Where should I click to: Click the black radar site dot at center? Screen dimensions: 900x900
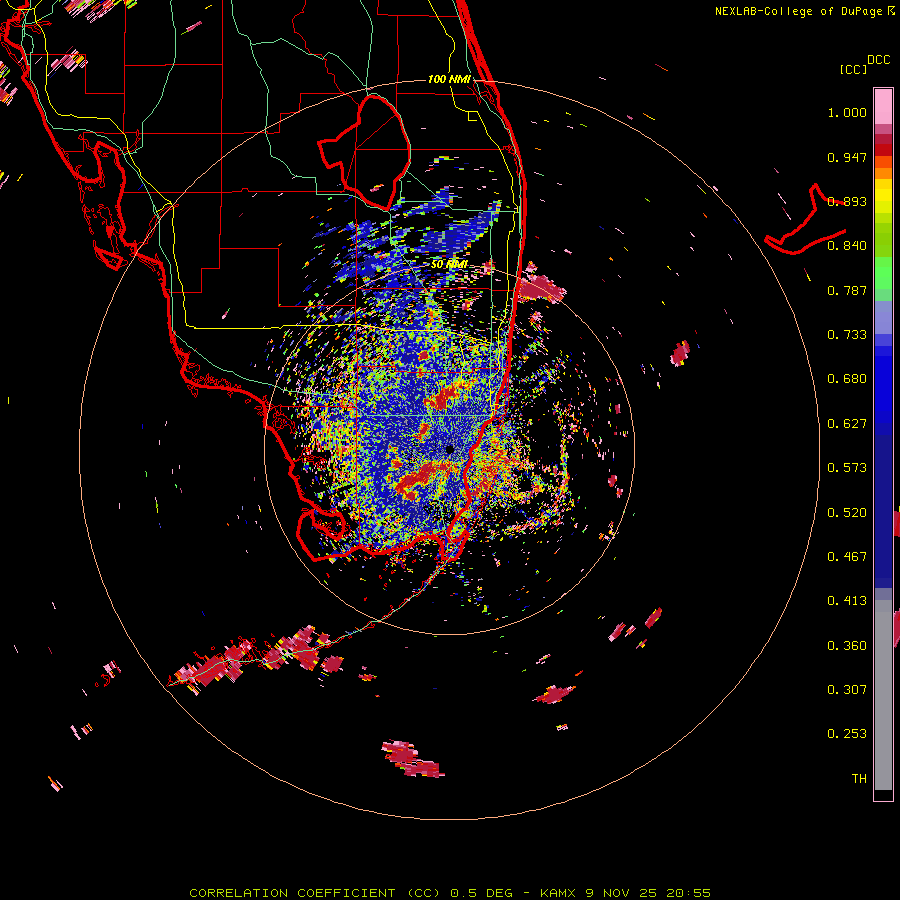pyautogui.click(x=449, y=449)
